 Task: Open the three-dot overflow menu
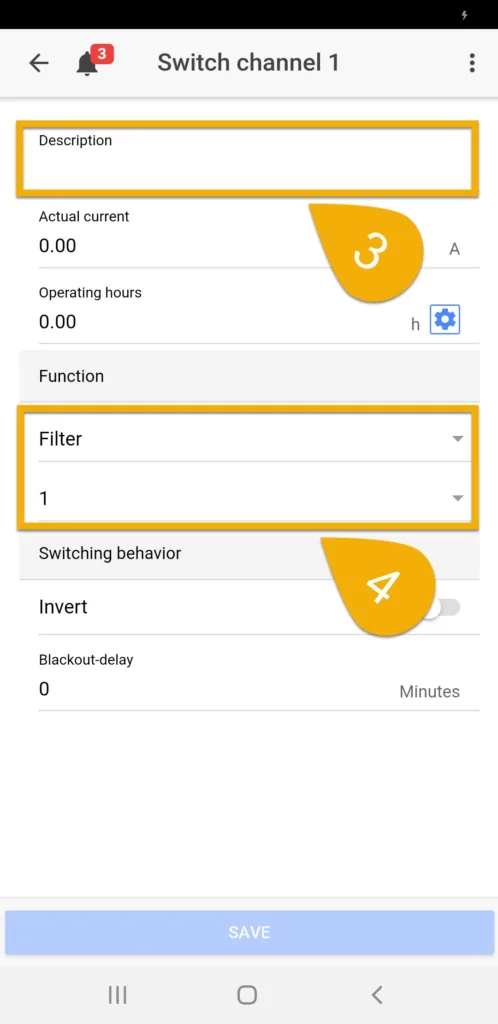pos(472,63)
